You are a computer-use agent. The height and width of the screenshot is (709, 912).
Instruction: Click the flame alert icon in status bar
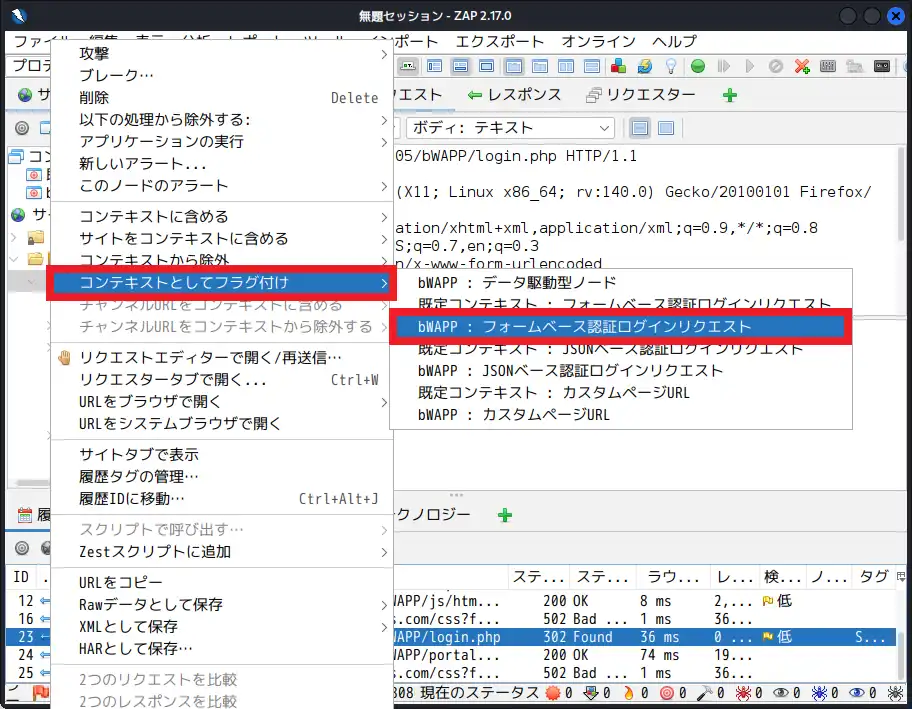pyautogui.click(x=628, y=692)
